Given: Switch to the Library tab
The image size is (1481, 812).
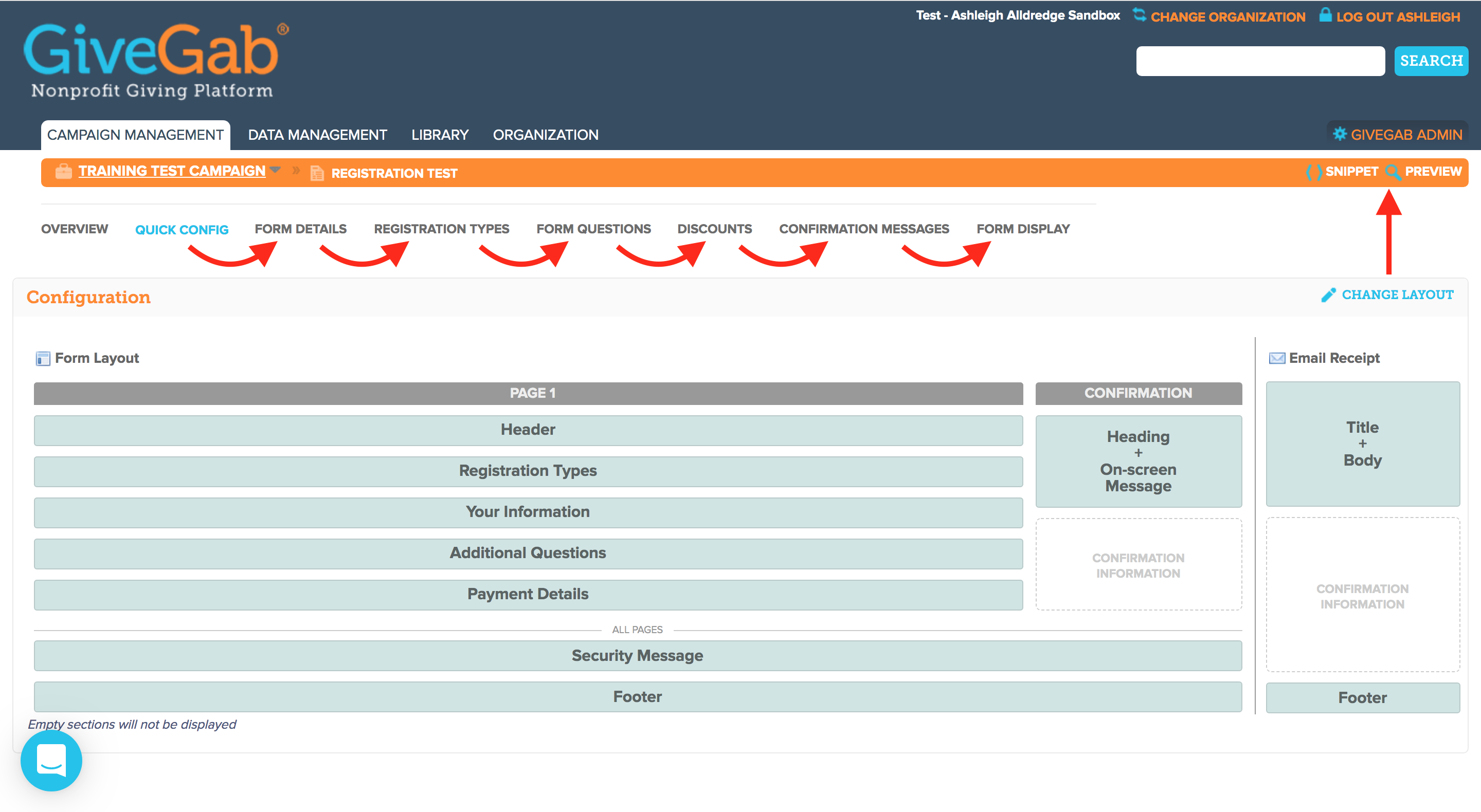Looking at the screenshot, I should (x=440, y=135).
